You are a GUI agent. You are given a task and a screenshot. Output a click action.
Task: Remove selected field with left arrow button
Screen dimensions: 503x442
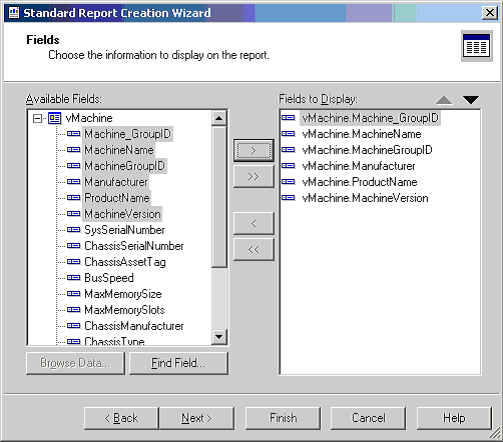click(x=254, y=223)
